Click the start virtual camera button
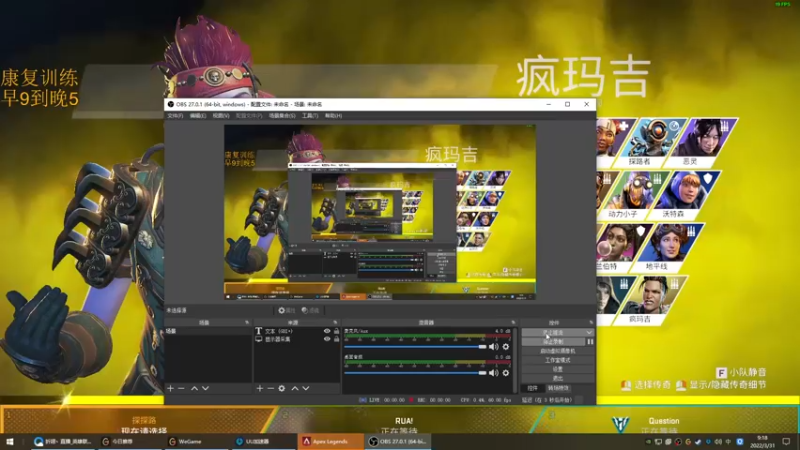This screenshot has width=800, height=450. (558, 351)
